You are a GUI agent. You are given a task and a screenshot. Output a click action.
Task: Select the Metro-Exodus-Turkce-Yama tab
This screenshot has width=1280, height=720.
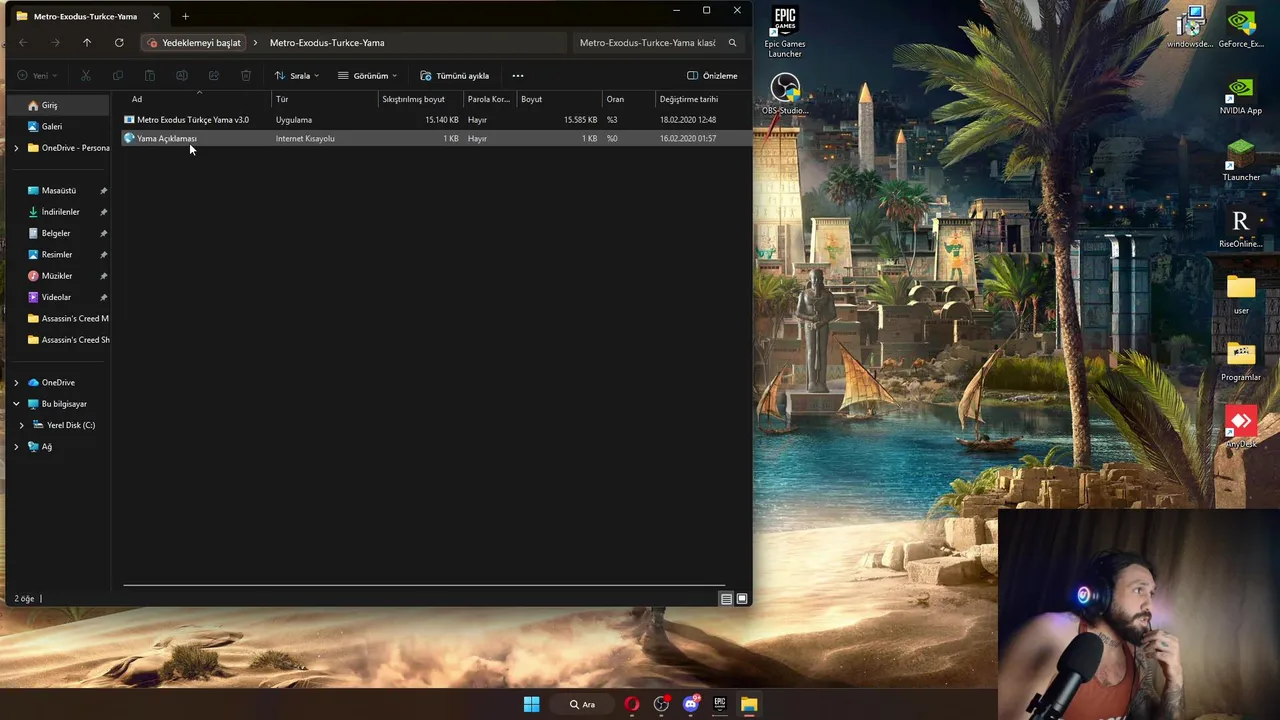(x=86, y=16)
